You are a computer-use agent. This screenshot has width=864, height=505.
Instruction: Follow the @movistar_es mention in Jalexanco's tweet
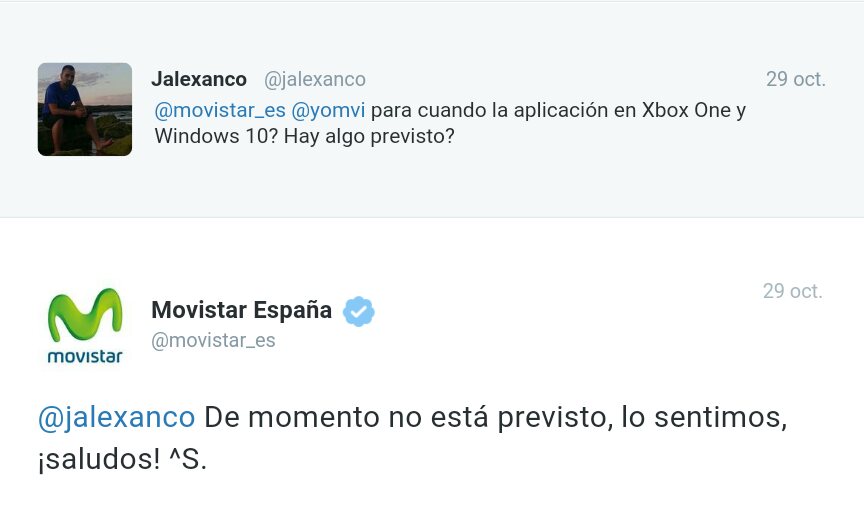219,110
